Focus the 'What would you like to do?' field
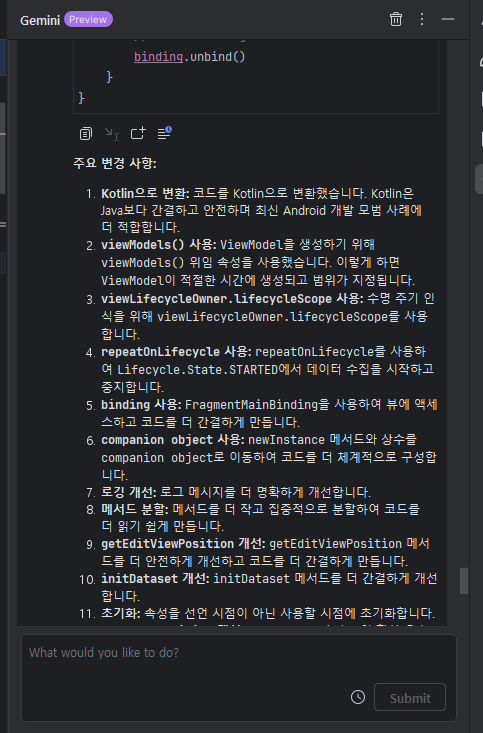 tap(238, 677)
